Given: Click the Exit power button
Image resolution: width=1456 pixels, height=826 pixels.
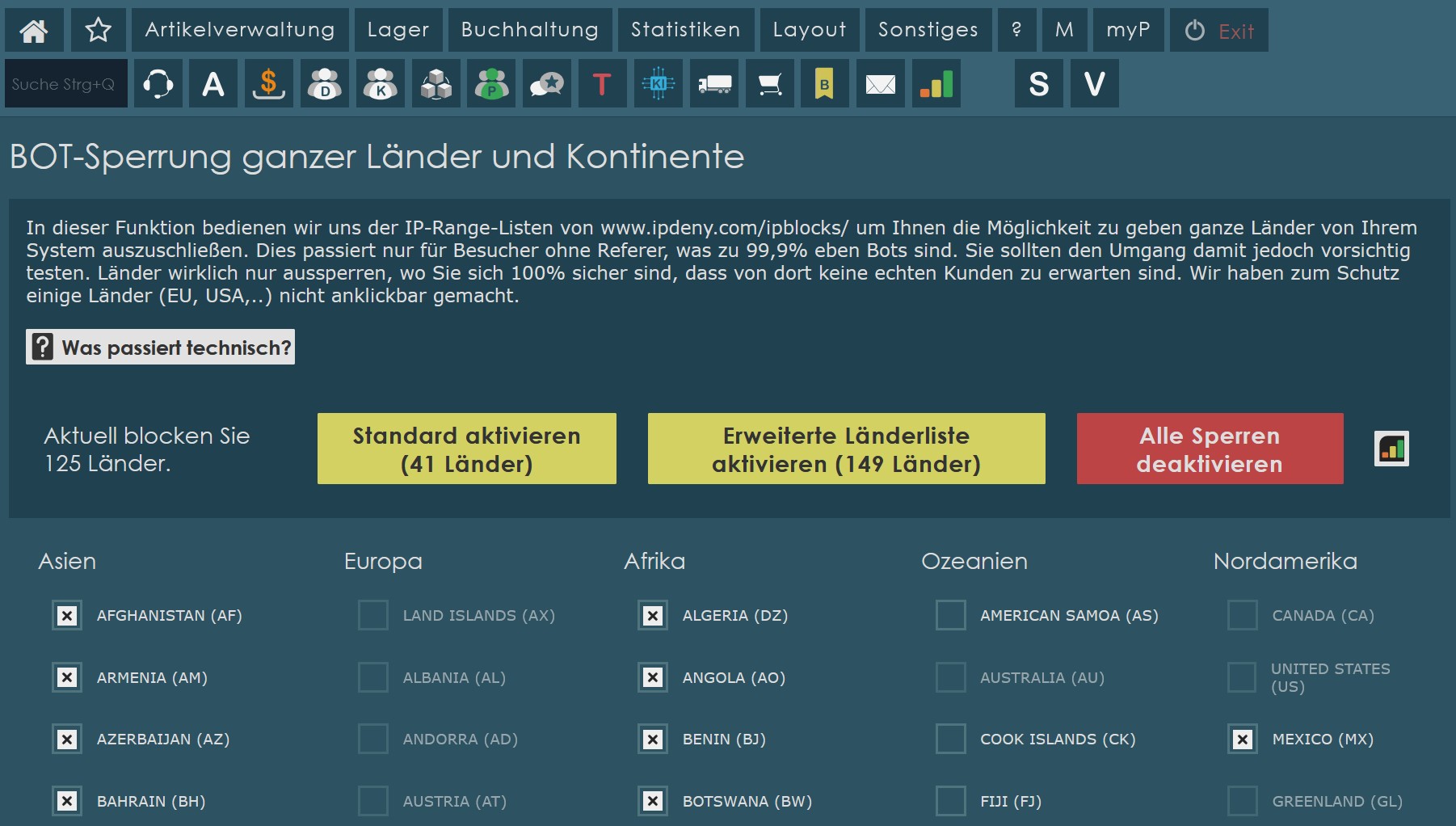Looking at the screenshot, I should (1218, 30).
